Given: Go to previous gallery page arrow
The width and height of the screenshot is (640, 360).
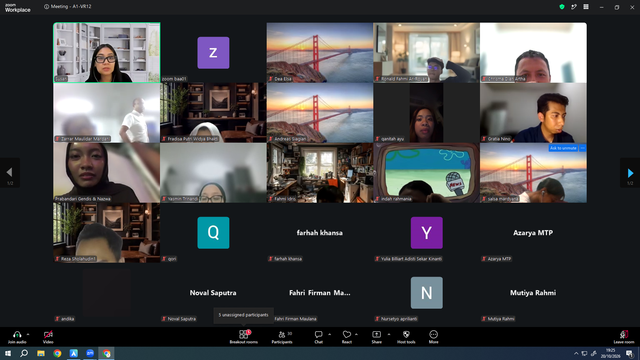Looking at the screenshot, I should pos(10,173).
